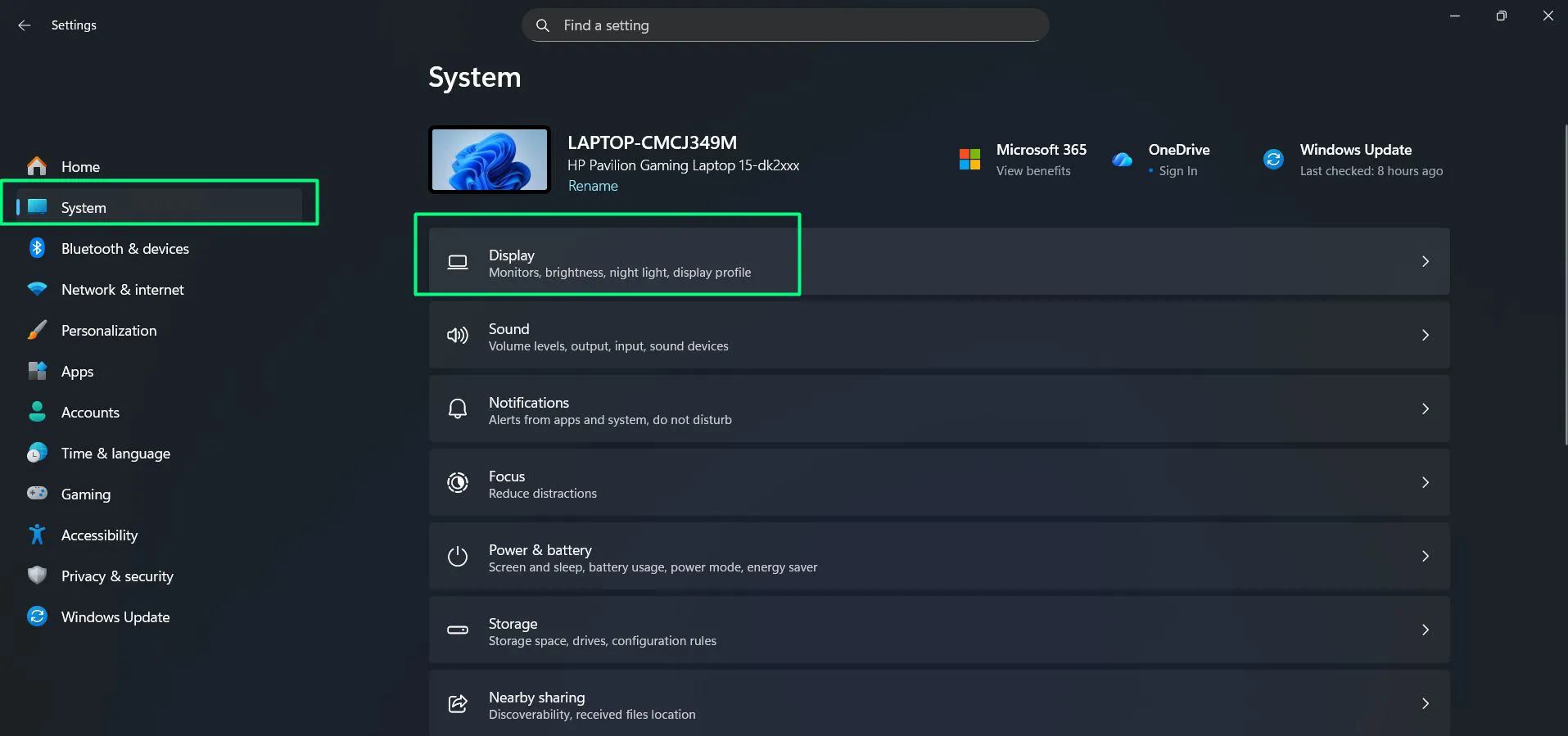Click the Accounts person icon
1568x736 pixels.
(x=37, y=412)
